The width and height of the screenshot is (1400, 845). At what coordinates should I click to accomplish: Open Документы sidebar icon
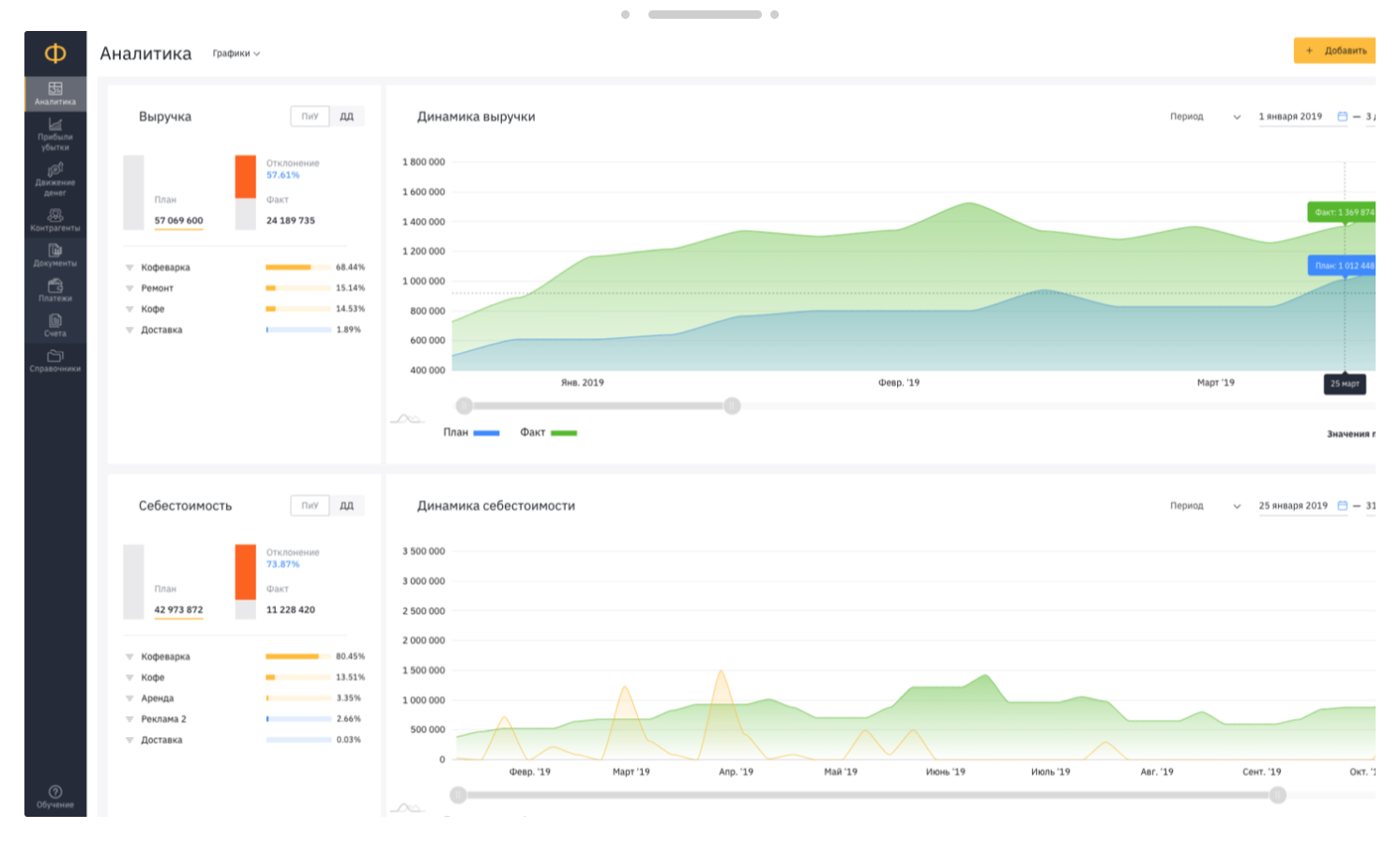tap(55, 255)
